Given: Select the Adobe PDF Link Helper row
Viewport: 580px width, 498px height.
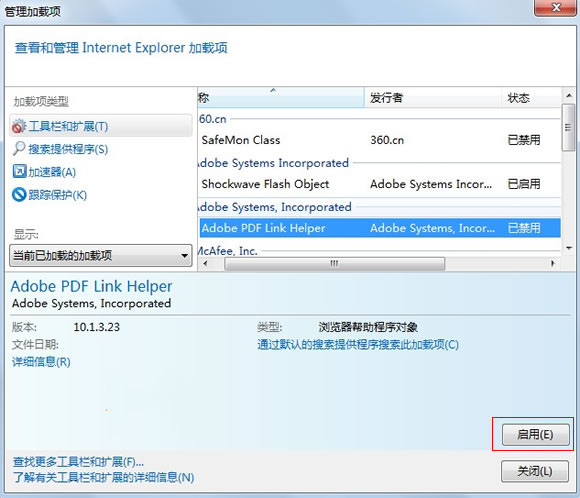Looking at the screenshot, I should [380, 228].
